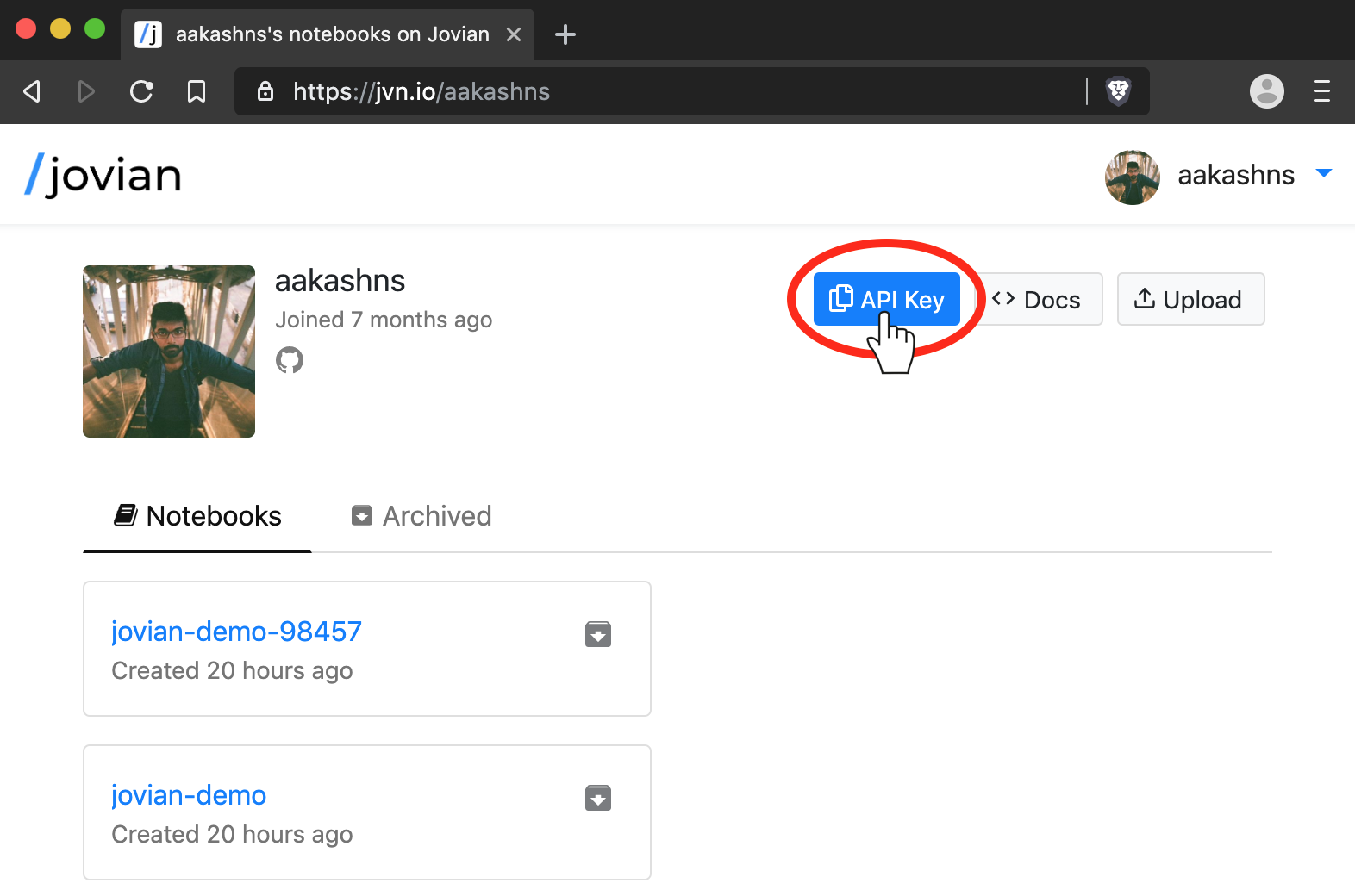Click the small user avatar in header
This screenshot has height=896, width=1355.
point(1133,177)
